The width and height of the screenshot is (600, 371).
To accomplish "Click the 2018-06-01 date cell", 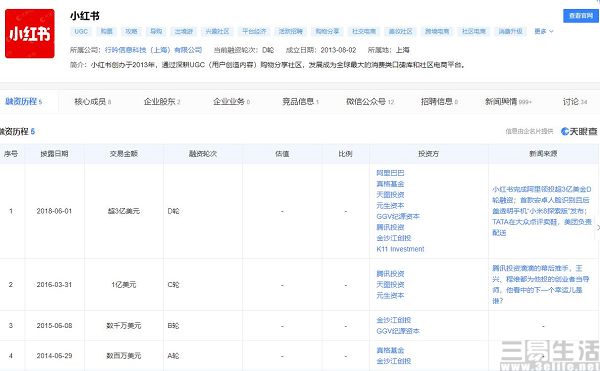I will click(x=54, y=211).
